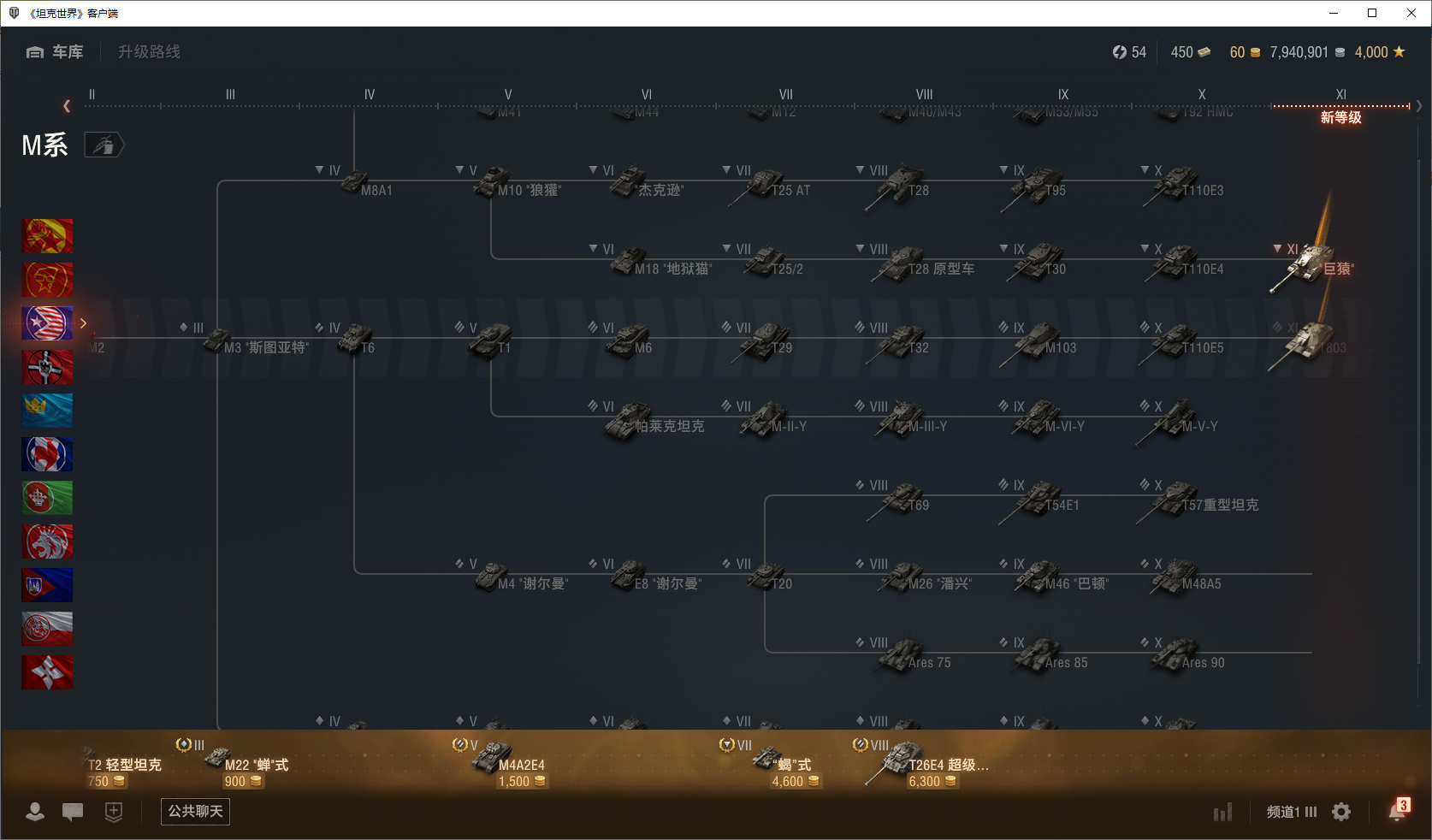Open the 公共聊天 public chat button

click(x=195, y=811)
